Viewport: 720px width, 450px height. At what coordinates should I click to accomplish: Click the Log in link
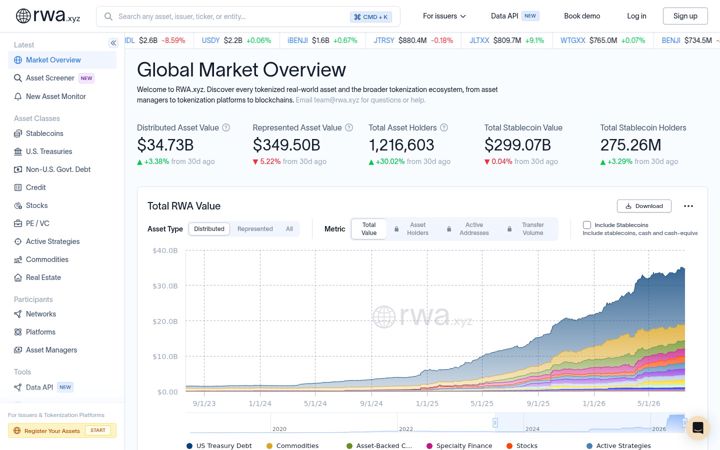(x=636, y=16)
